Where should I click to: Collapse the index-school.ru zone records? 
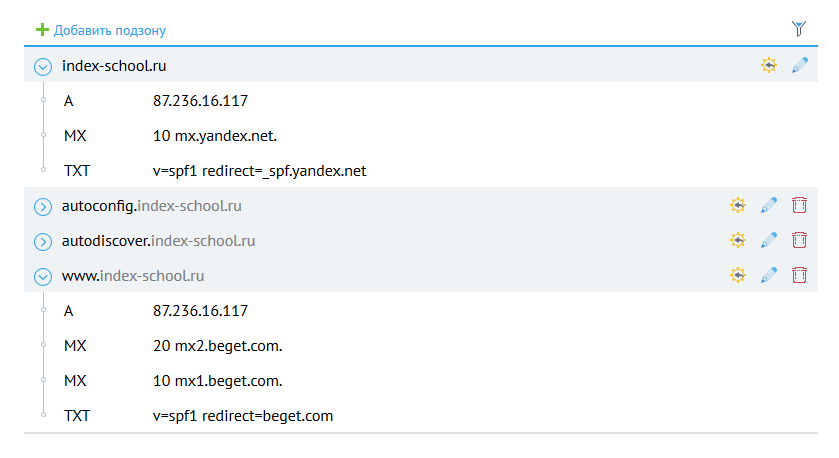(x=42, y=67)
